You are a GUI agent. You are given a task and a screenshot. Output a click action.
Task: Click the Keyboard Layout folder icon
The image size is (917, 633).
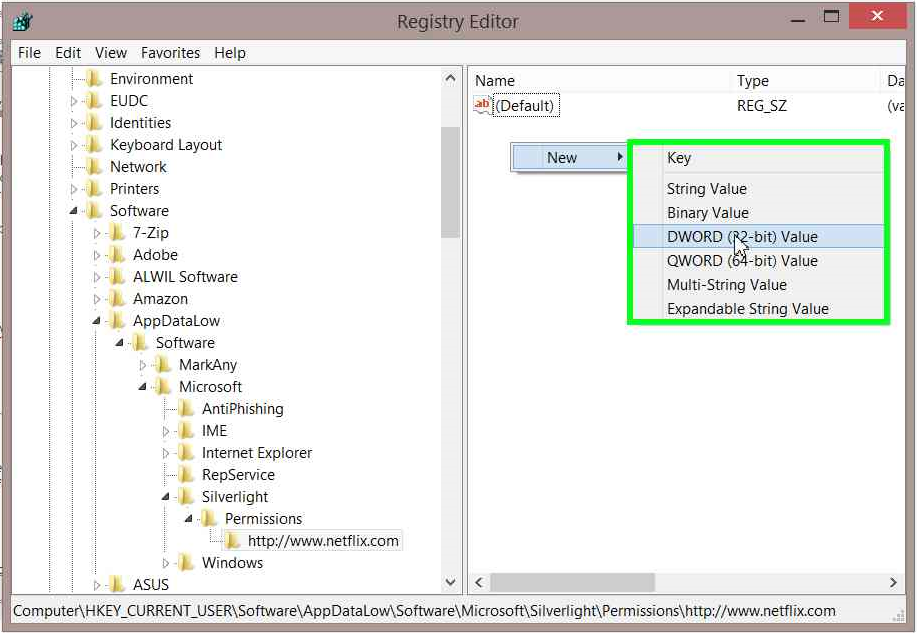coord(94,145)
